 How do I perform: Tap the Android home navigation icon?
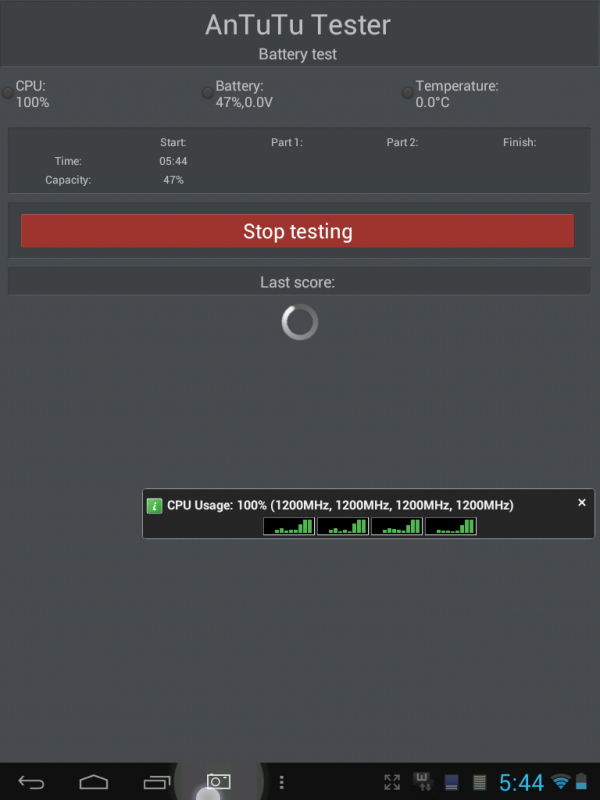pyautogui.click(x=94, y=782)
